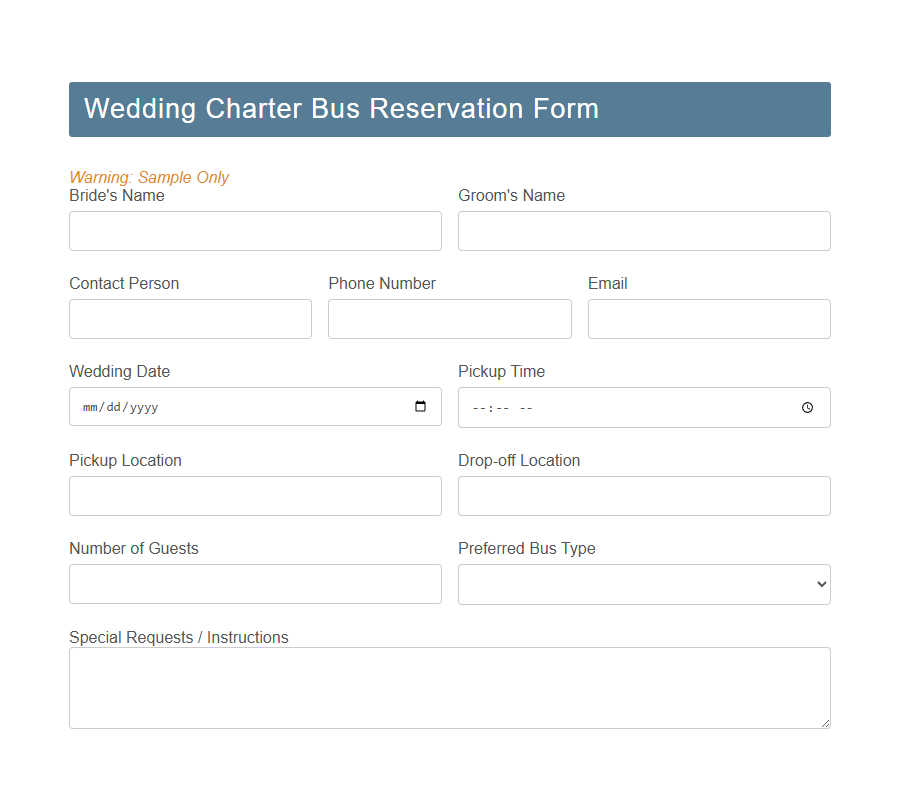900x801 pixels.
Task: Click the Preferred Bus Type combo box
Action: click(x=643, y=584)
